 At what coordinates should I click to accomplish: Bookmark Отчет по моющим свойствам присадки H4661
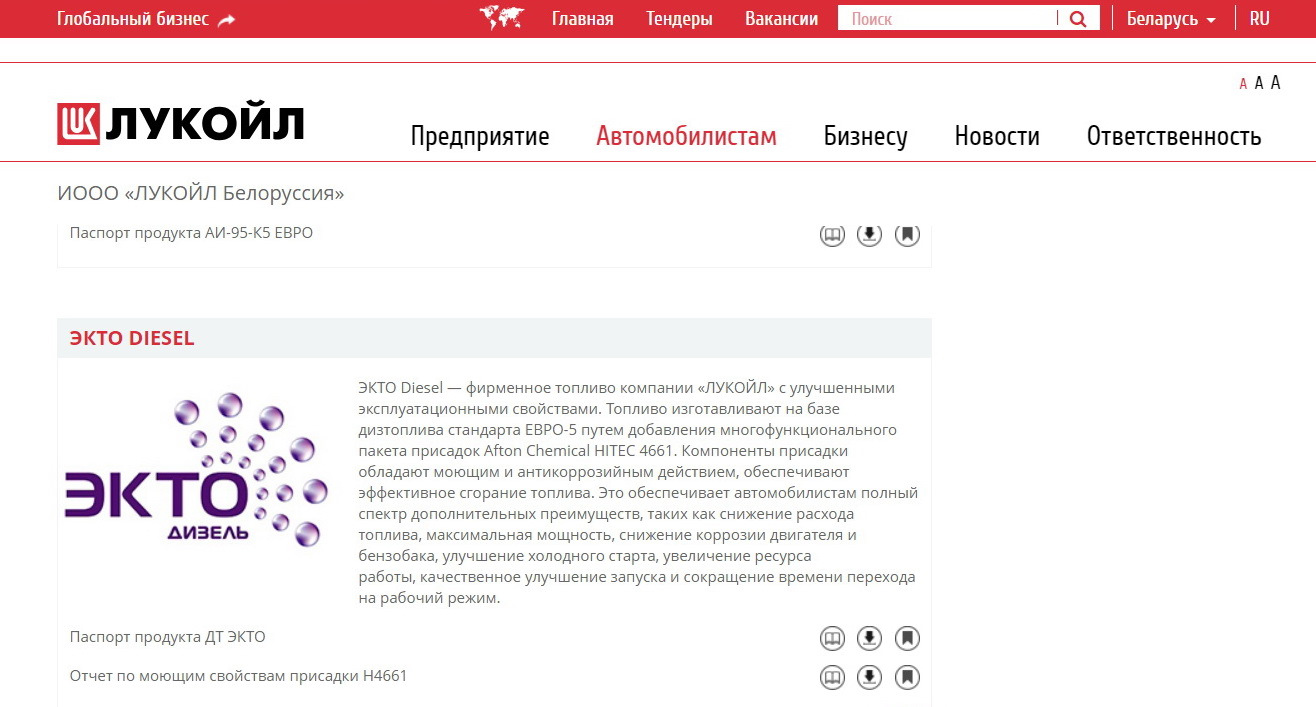[907, 677]
